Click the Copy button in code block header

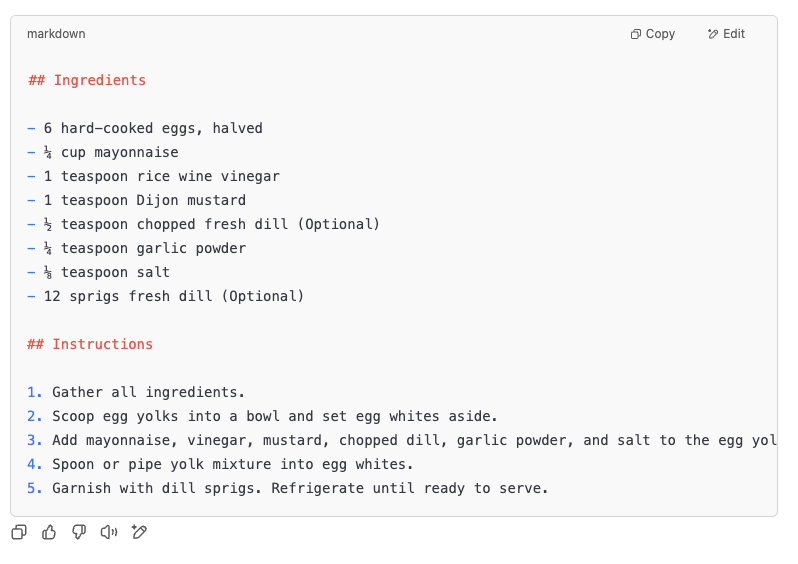pos(652,34)
